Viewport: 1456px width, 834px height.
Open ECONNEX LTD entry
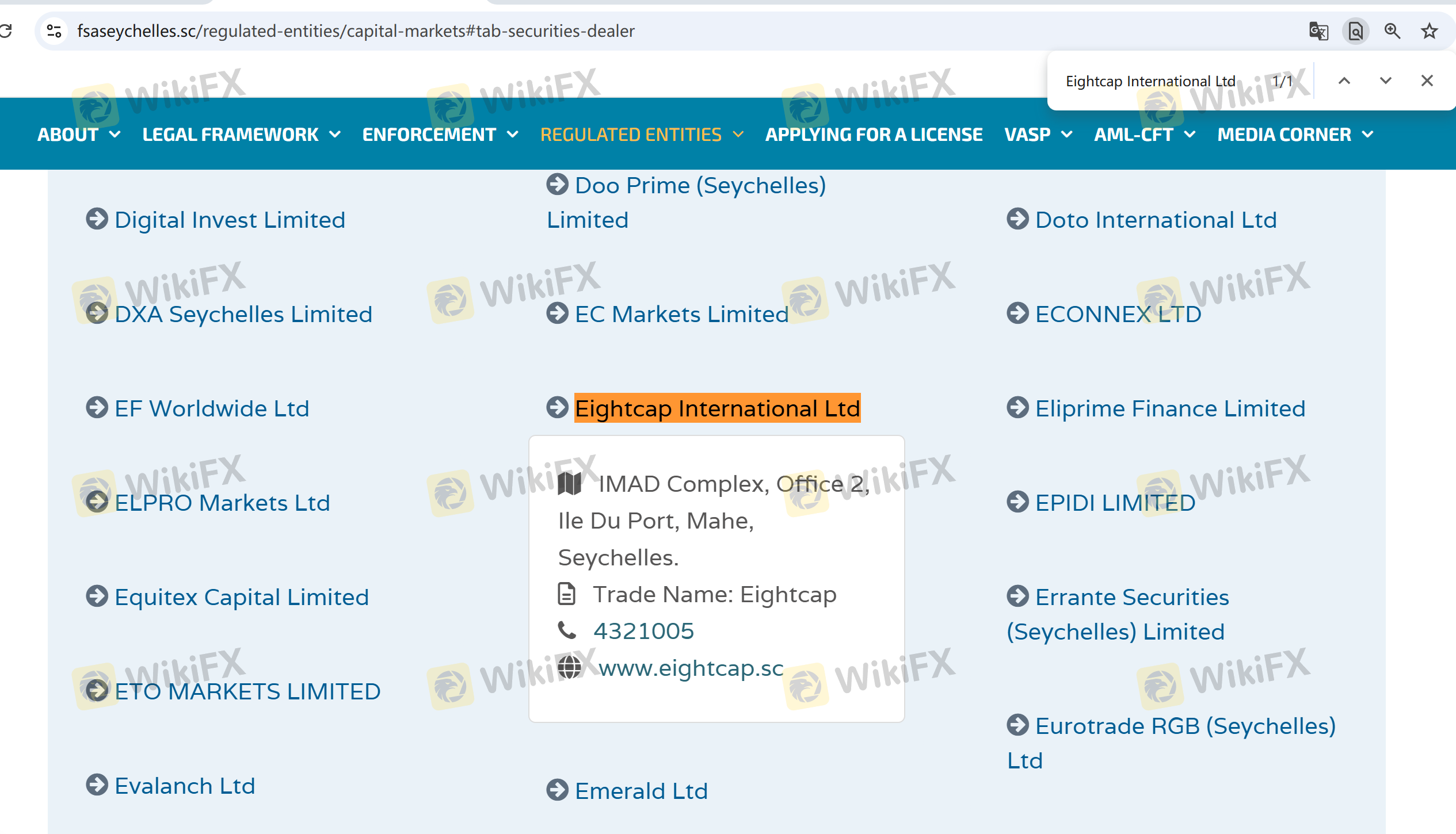tap(1118, 314)
